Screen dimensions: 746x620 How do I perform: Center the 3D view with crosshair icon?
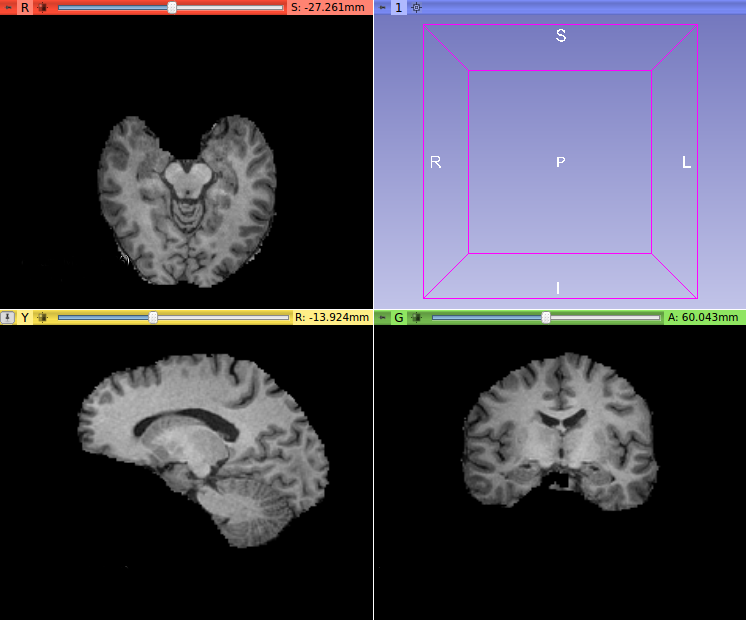pos(416,7)
